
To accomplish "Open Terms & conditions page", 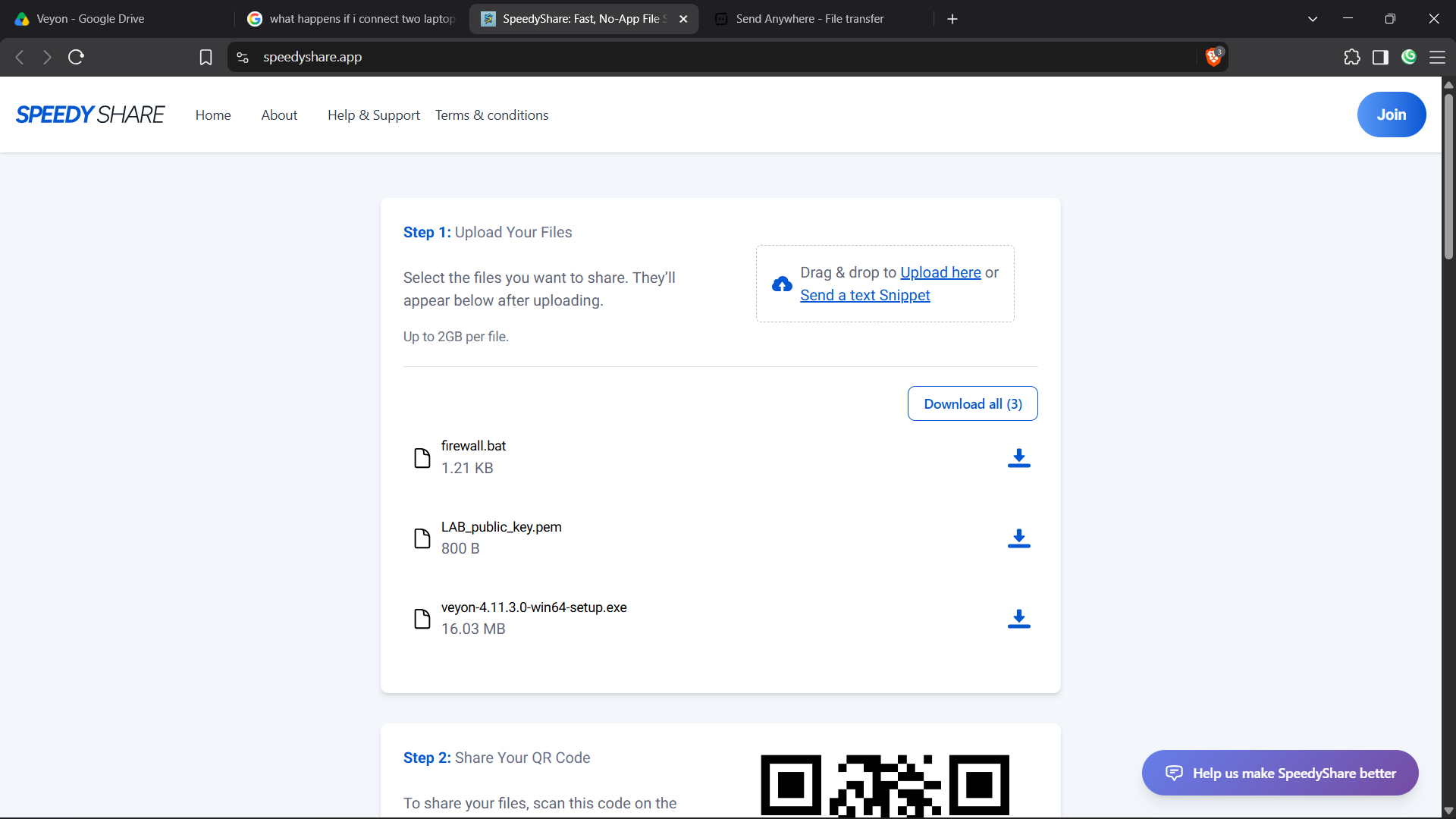I will pos(491,115).
